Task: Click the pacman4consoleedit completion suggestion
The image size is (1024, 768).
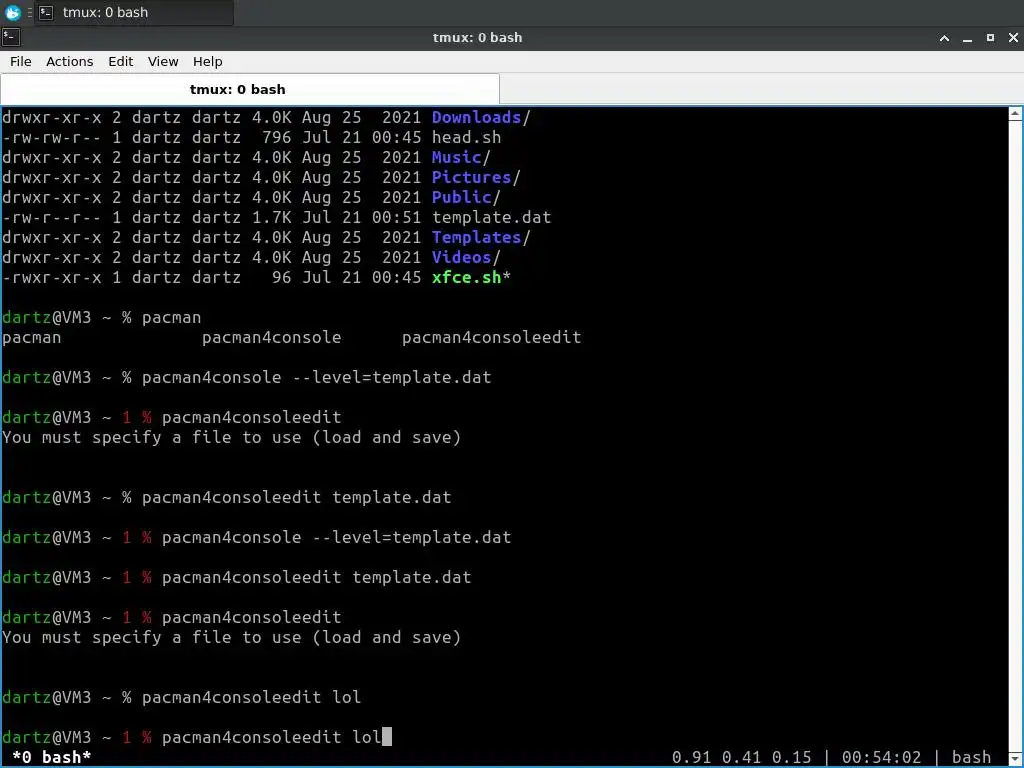Action: click(x=491, y=338)
